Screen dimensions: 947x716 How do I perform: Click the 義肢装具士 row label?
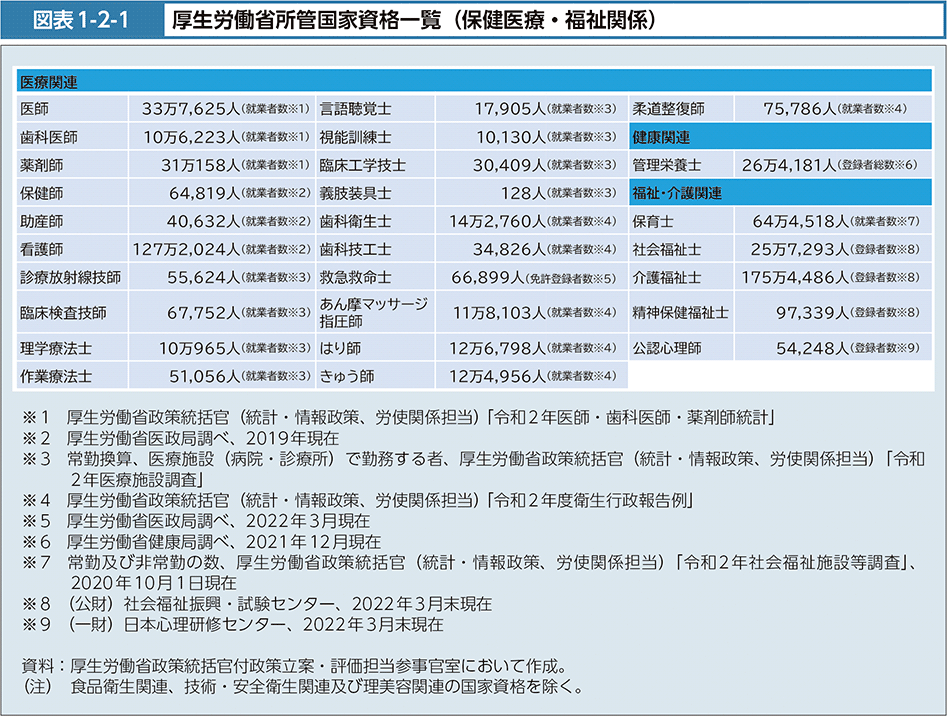pos(355,192)
